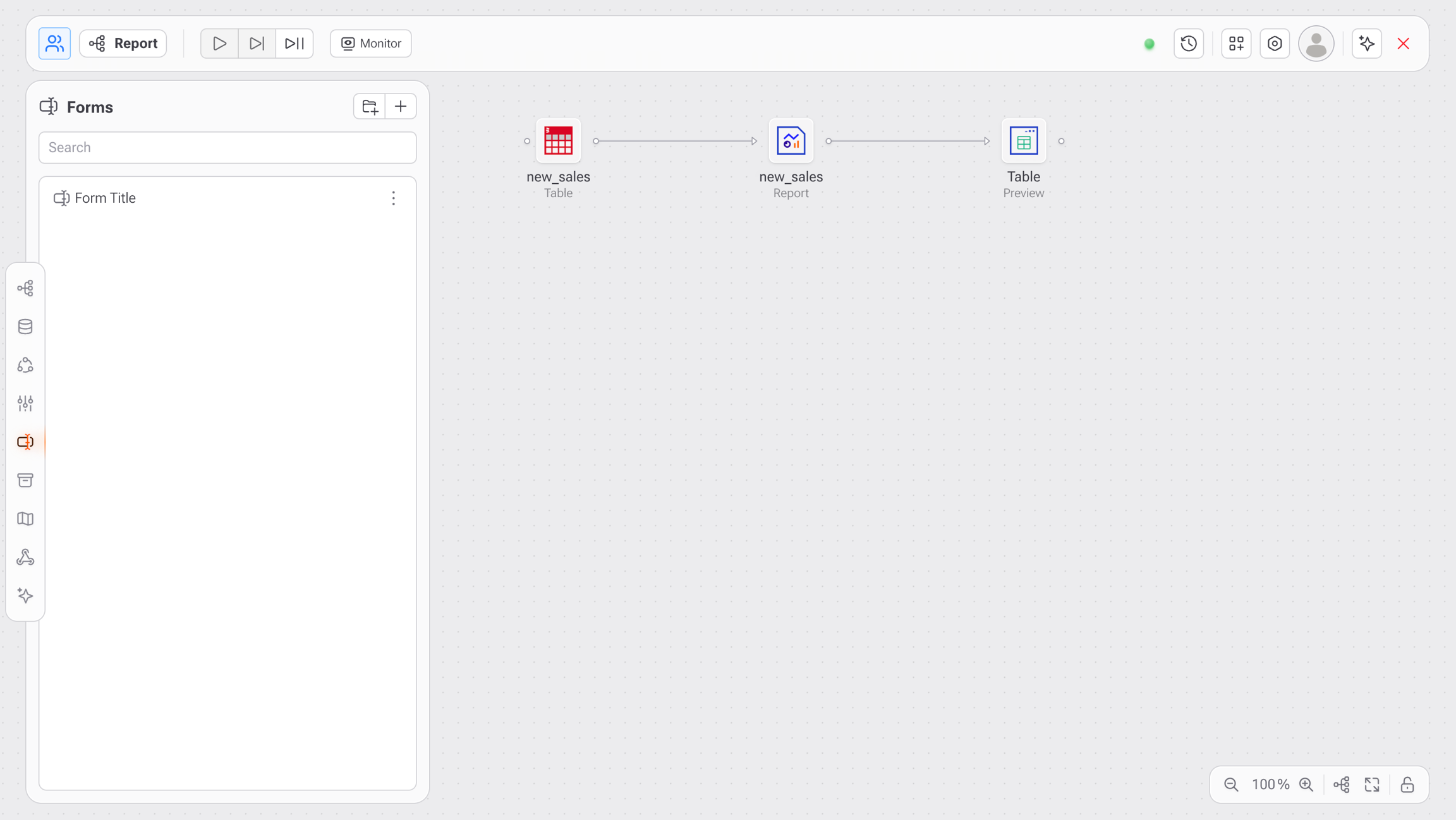Select the new_sales Report node
The image size is (1456, 820).
[791, 141]
